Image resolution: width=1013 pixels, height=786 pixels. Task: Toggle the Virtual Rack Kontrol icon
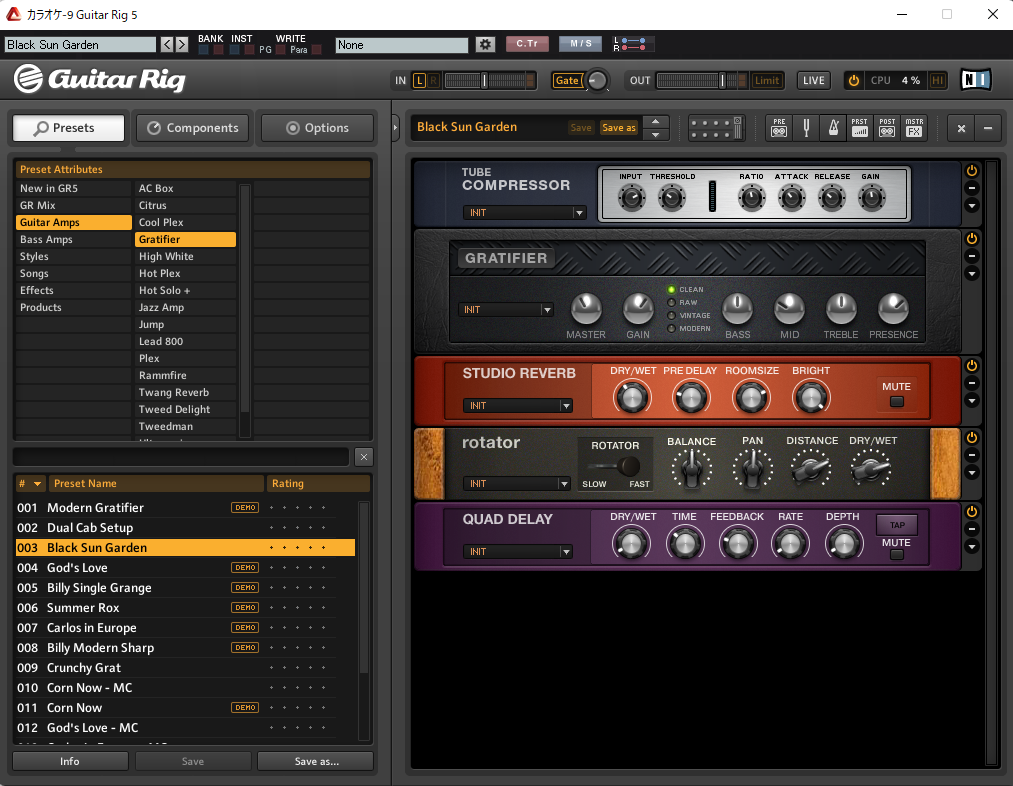[x=716, y=128]
